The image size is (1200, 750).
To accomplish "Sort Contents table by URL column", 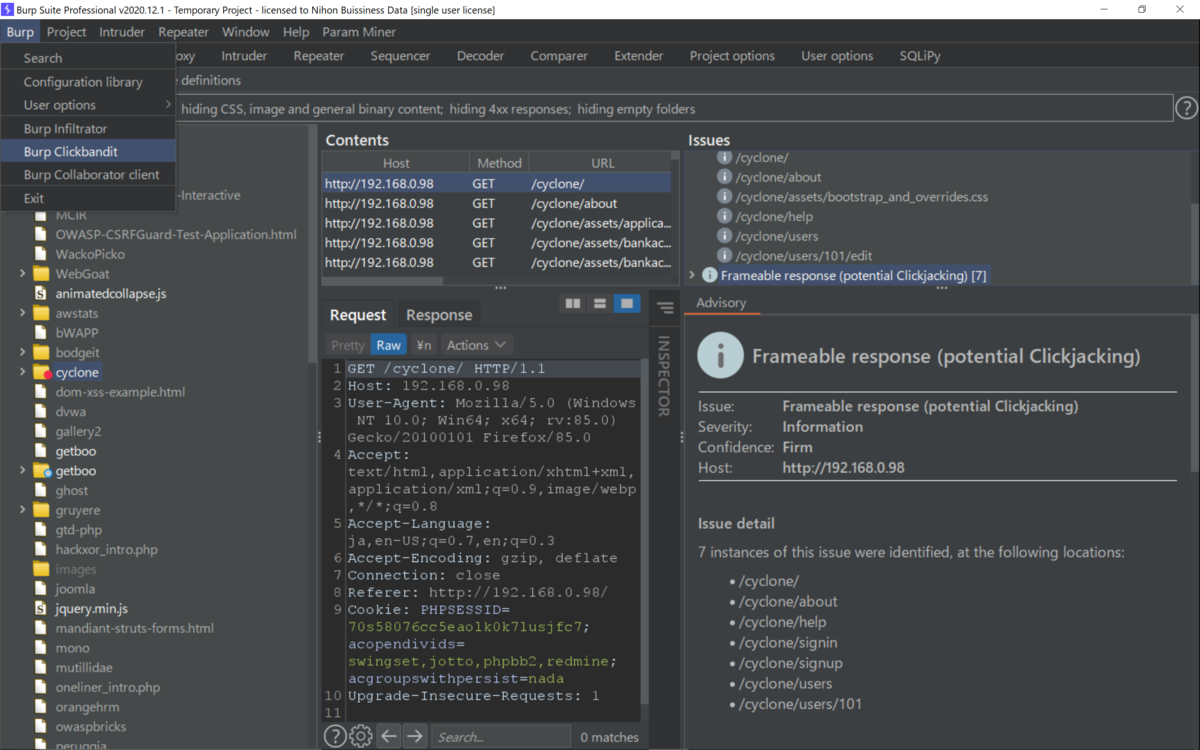I will tap(603, 163).
